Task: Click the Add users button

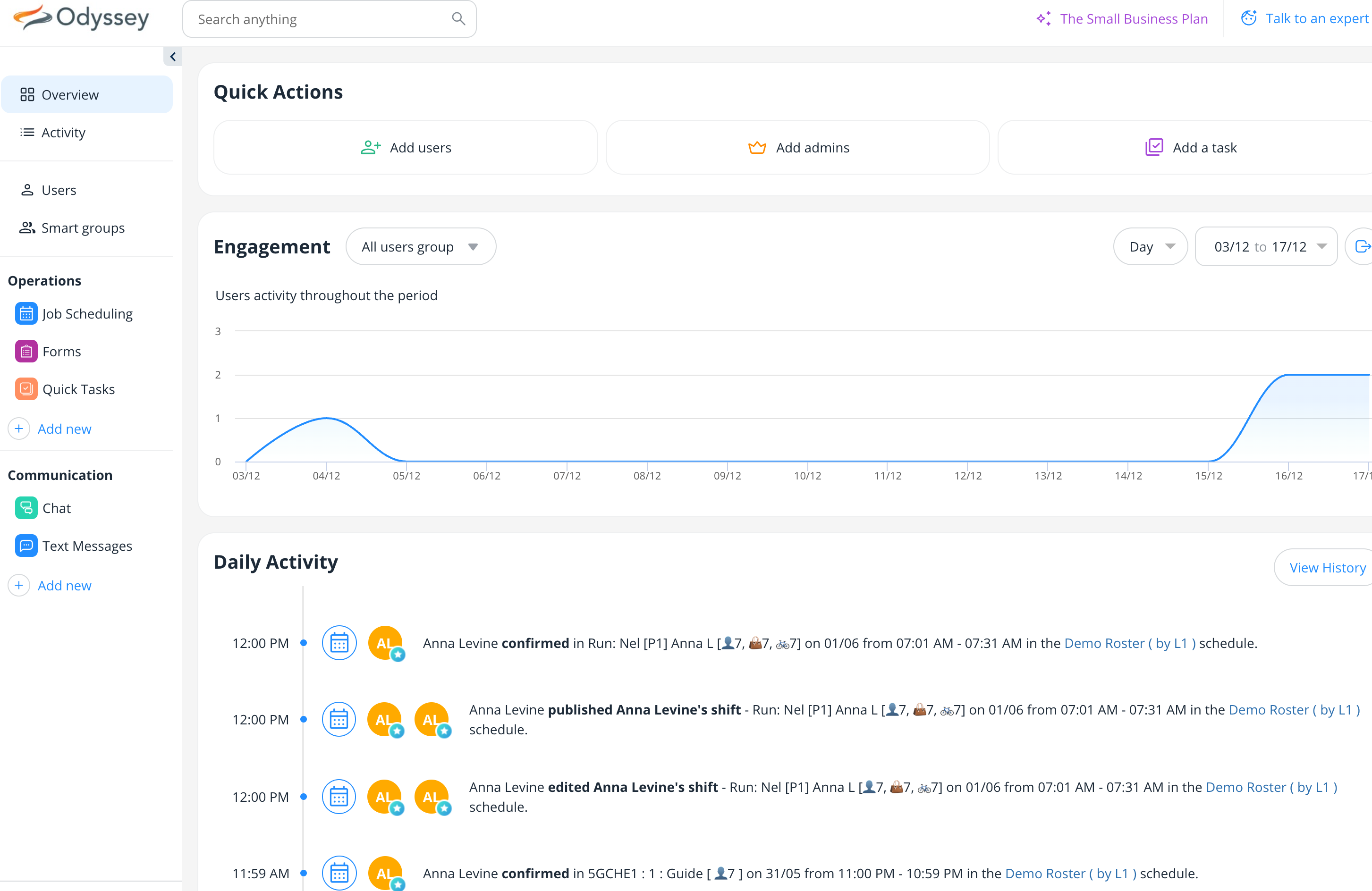Action: pos(405,148)
